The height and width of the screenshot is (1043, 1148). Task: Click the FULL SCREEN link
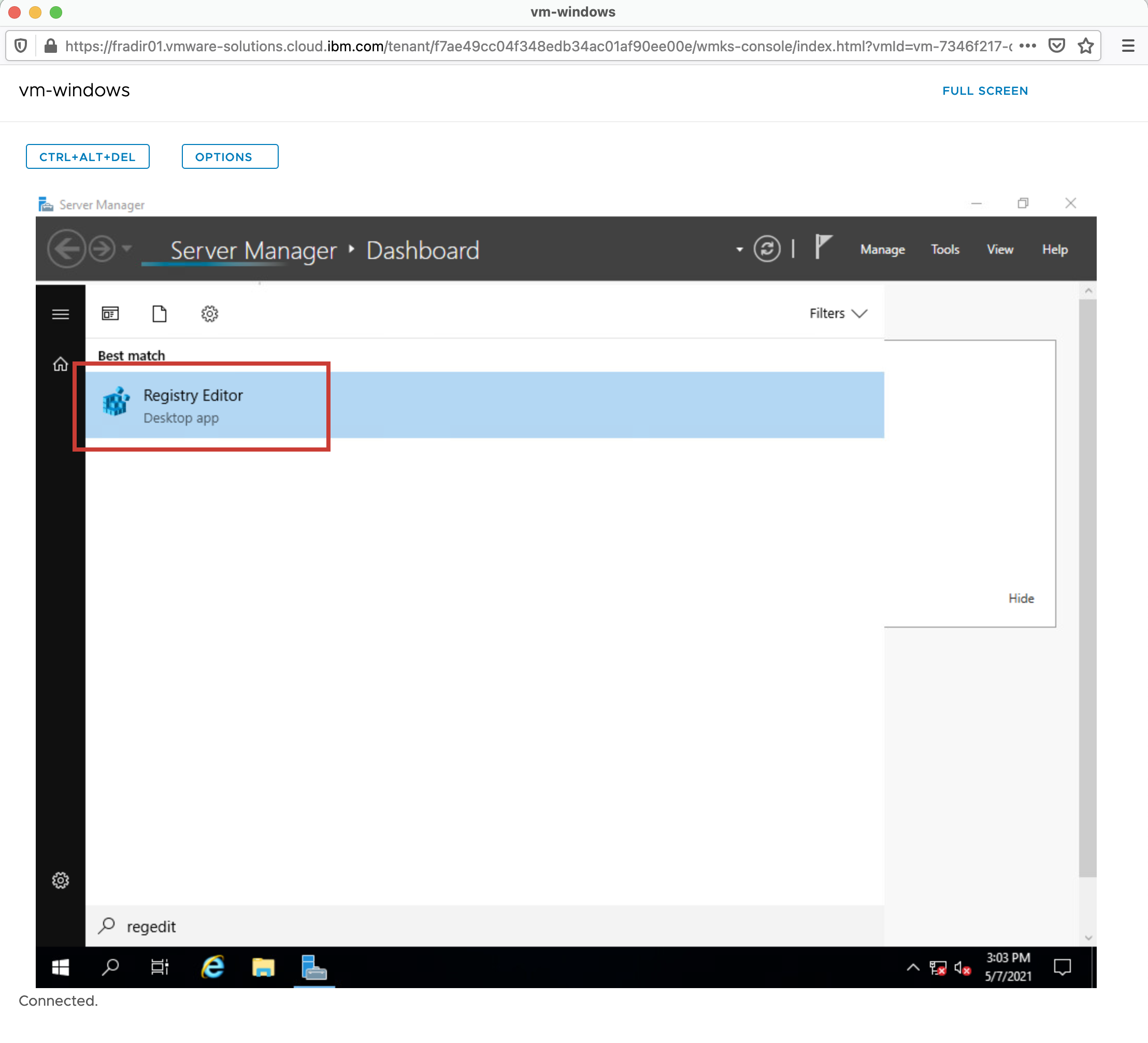[985, 91]
